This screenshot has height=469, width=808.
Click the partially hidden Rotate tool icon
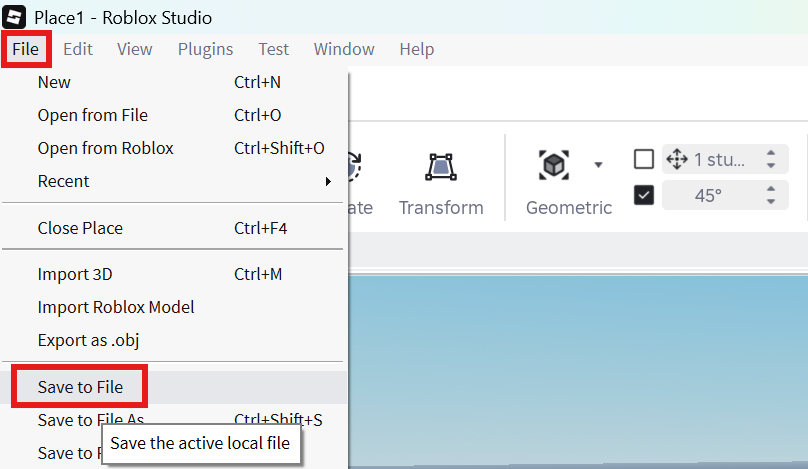(x=354, y=165)
